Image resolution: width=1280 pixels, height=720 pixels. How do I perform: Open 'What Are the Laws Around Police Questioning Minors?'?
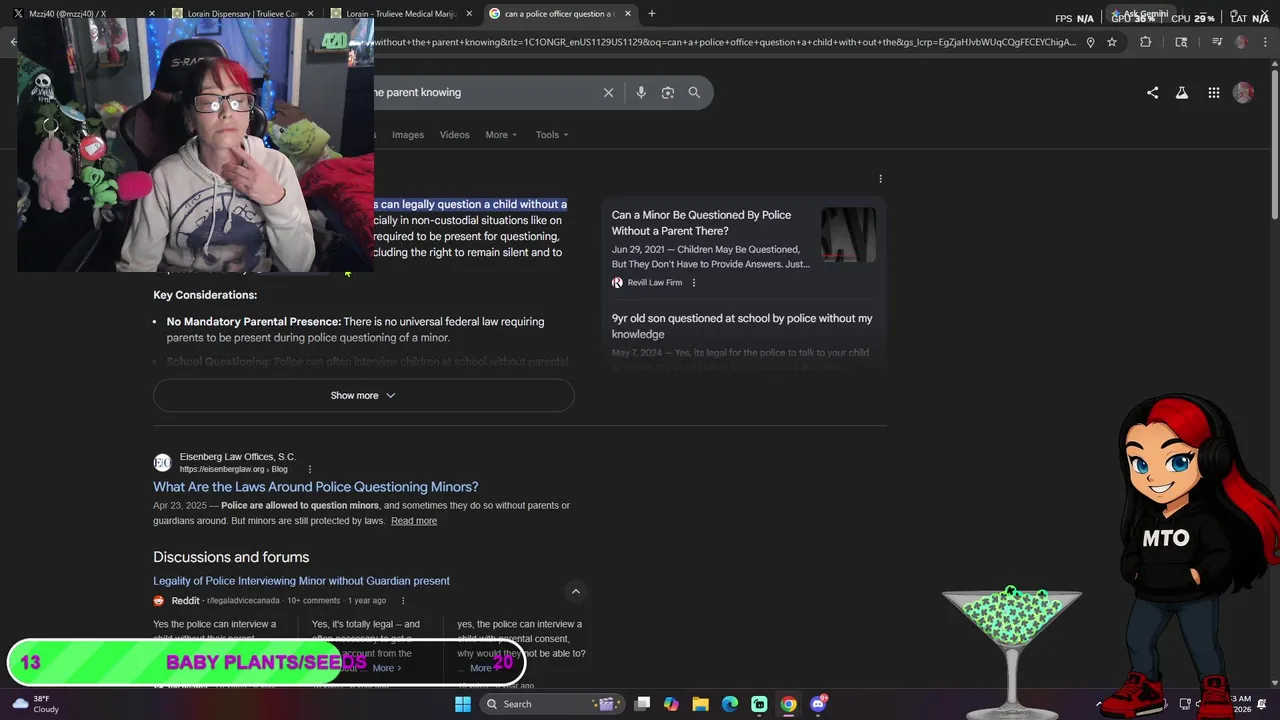coord(316,487)
